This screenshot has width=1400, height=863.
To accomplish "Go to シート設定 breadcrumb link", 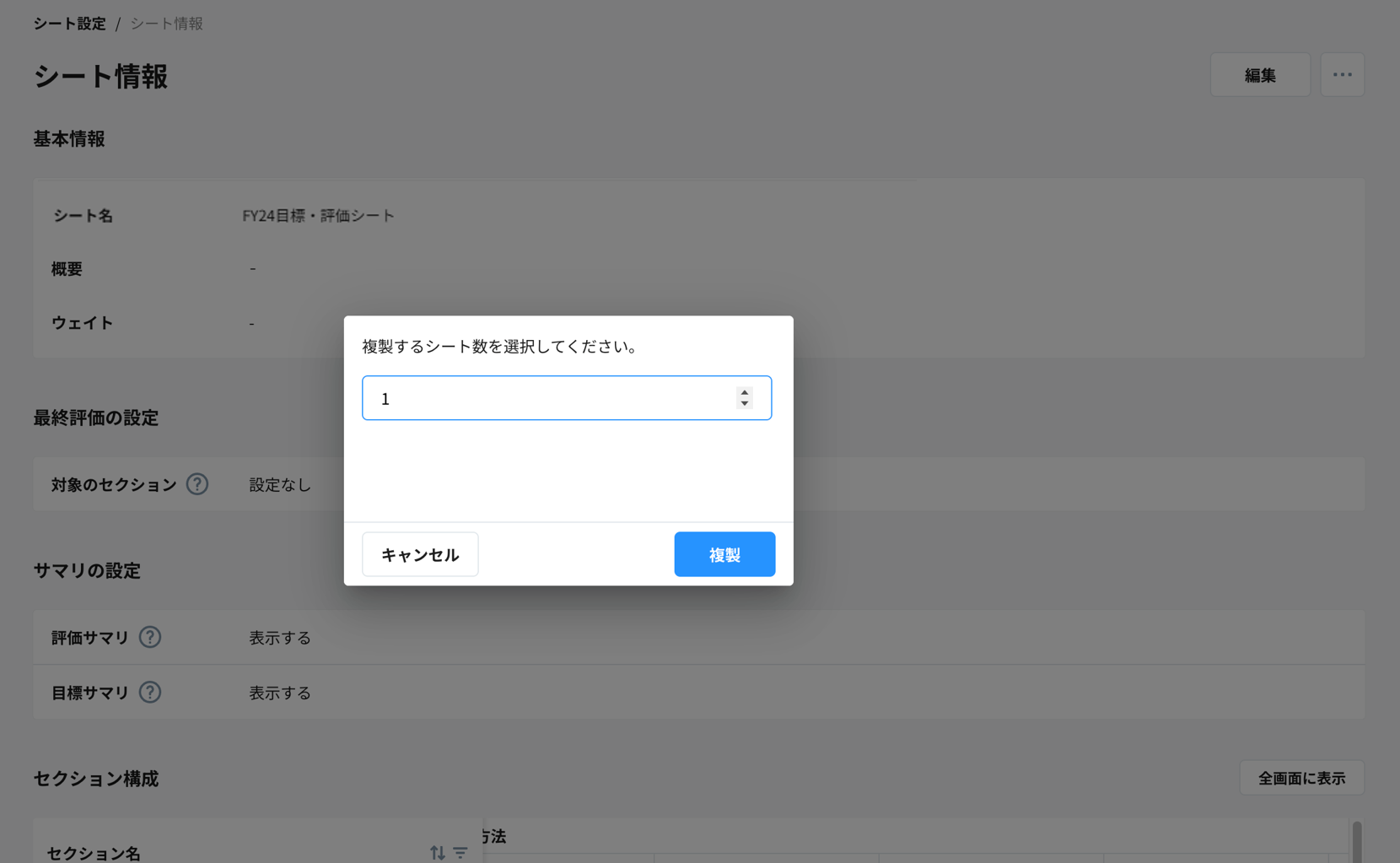I will (70, 24).
